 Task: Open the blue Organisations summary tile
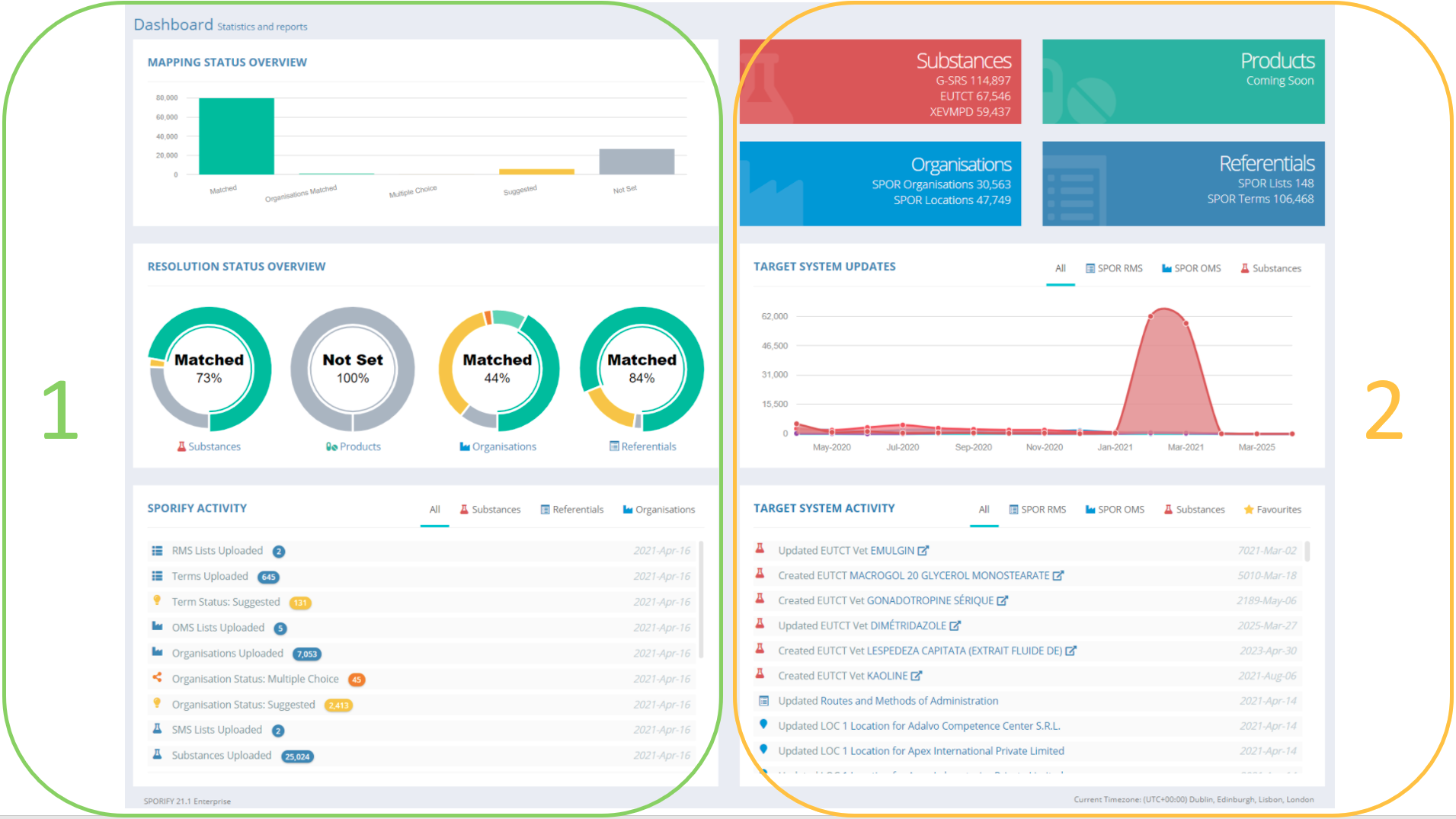(880, 184)
